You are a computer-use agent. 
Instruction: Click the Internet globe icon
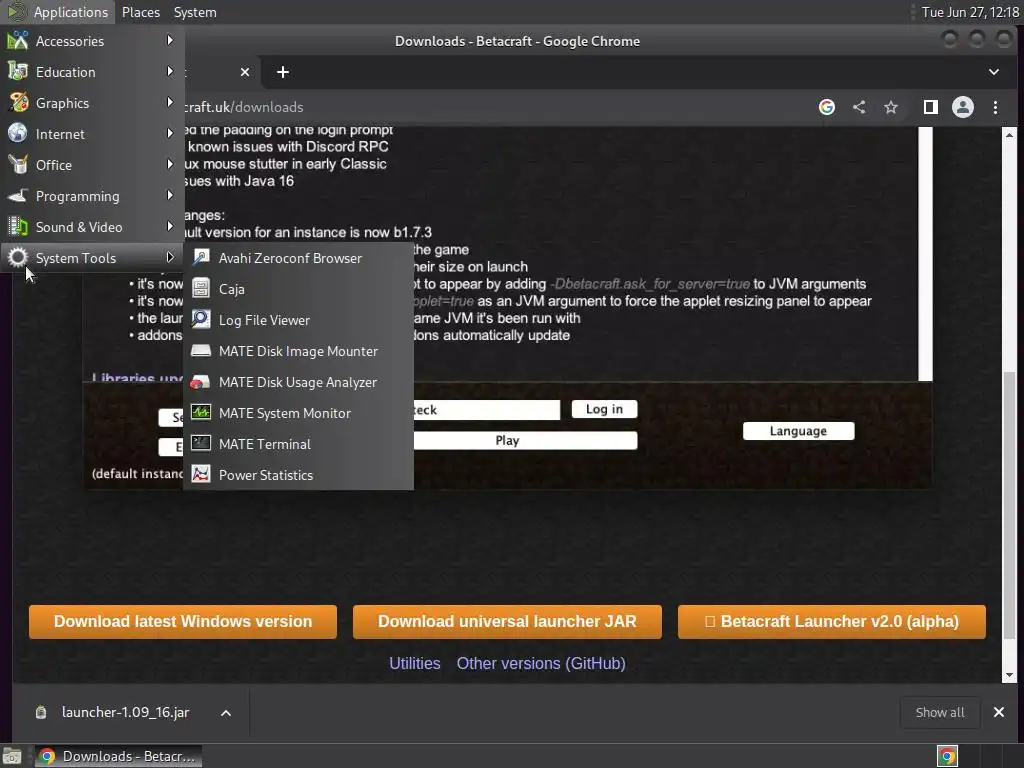coord(18,133)
